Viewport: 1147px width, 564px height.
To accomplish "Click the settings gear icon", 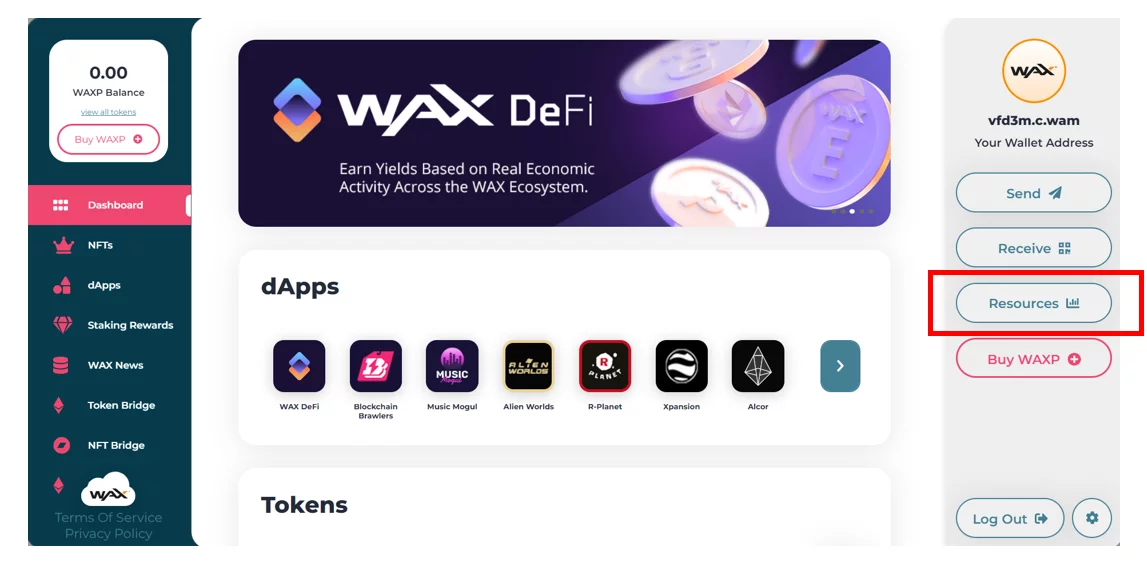I will pyautogui.click(x=1092, y=518).
